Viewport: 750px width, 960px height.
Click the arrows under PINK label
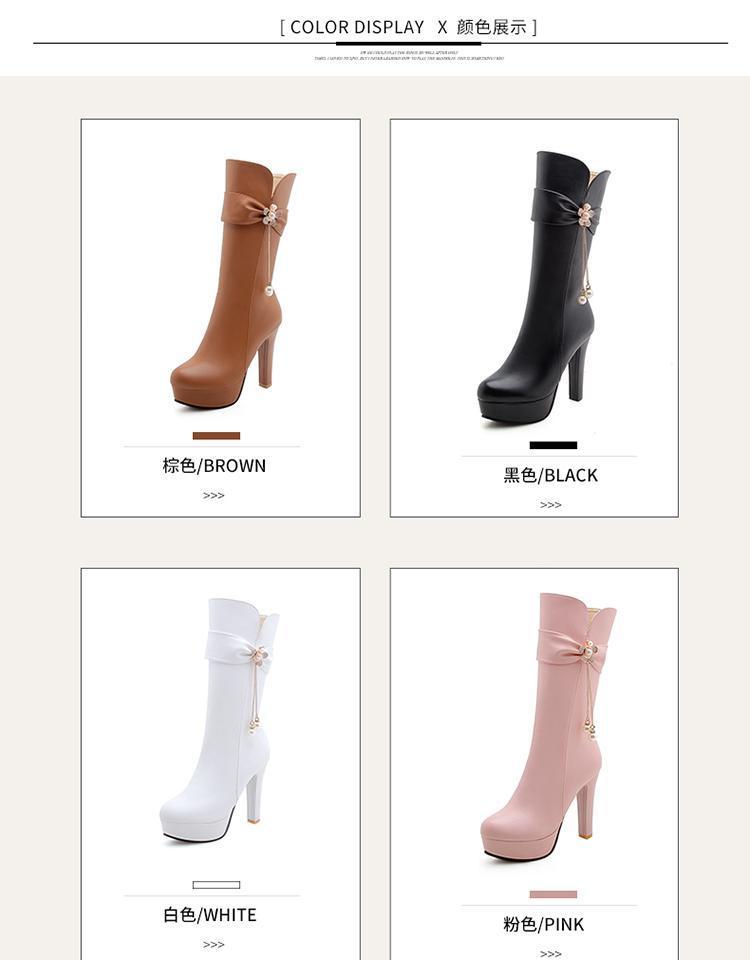click(550, 953)
